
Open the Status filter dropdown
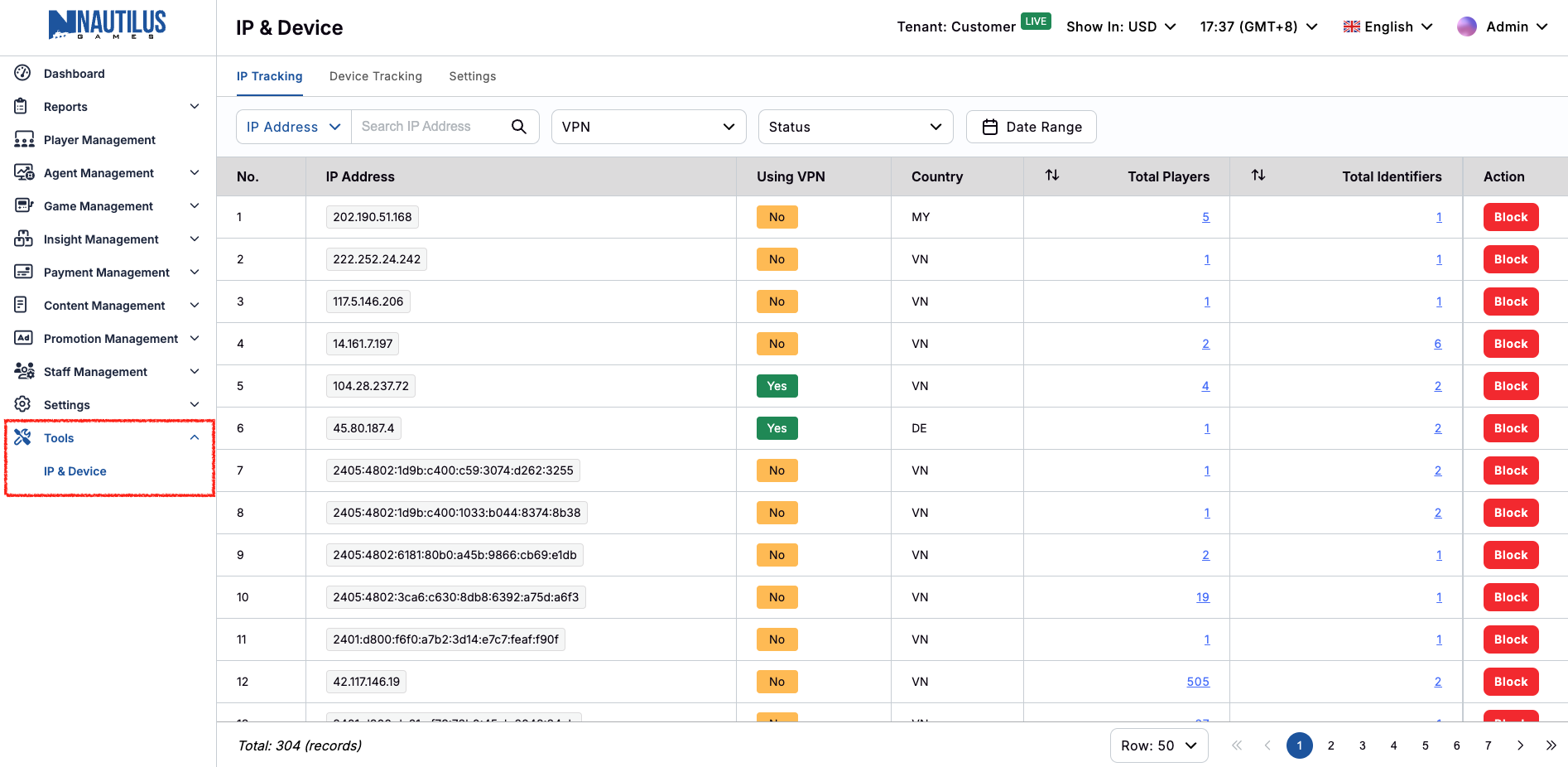(x=855, y=127)
